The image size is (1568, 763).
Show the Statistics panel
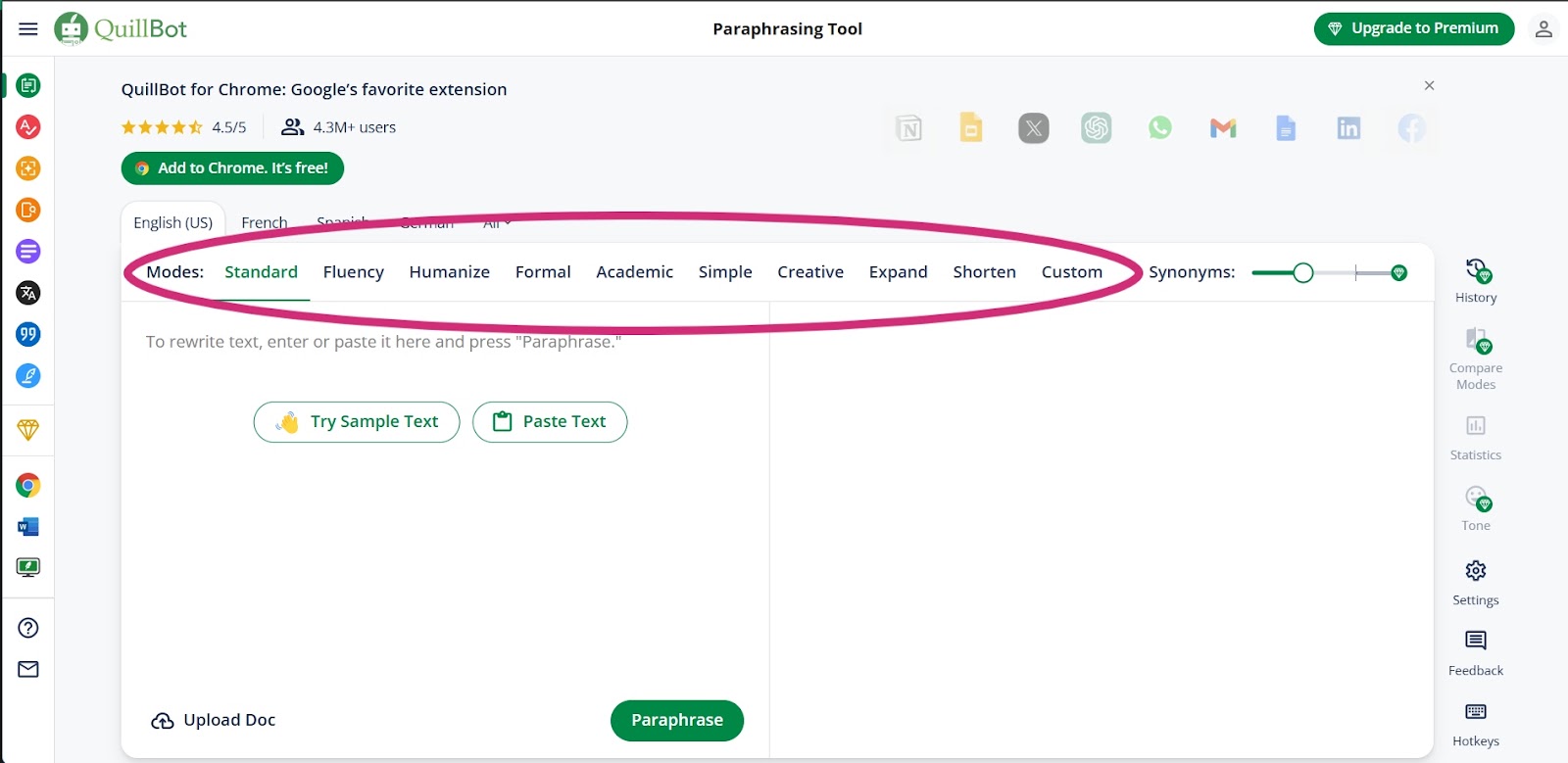coord(1476,438)
